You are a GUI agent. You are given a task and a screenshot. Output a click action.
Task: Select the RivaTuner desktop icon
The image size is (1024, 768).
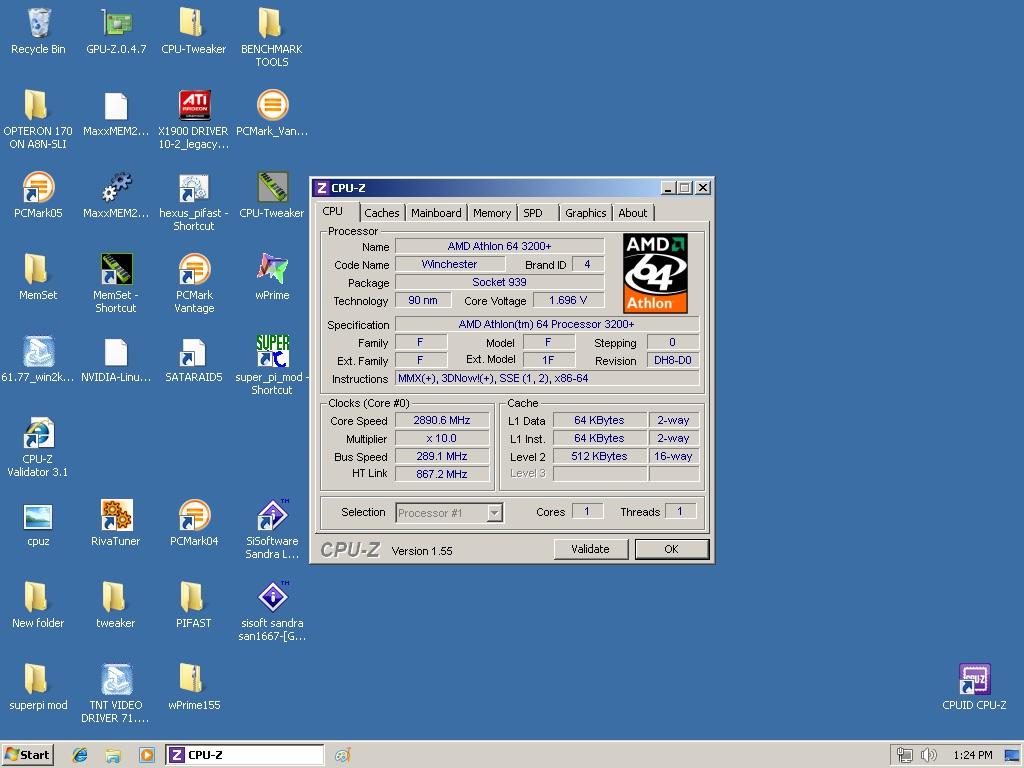(116, 516)
